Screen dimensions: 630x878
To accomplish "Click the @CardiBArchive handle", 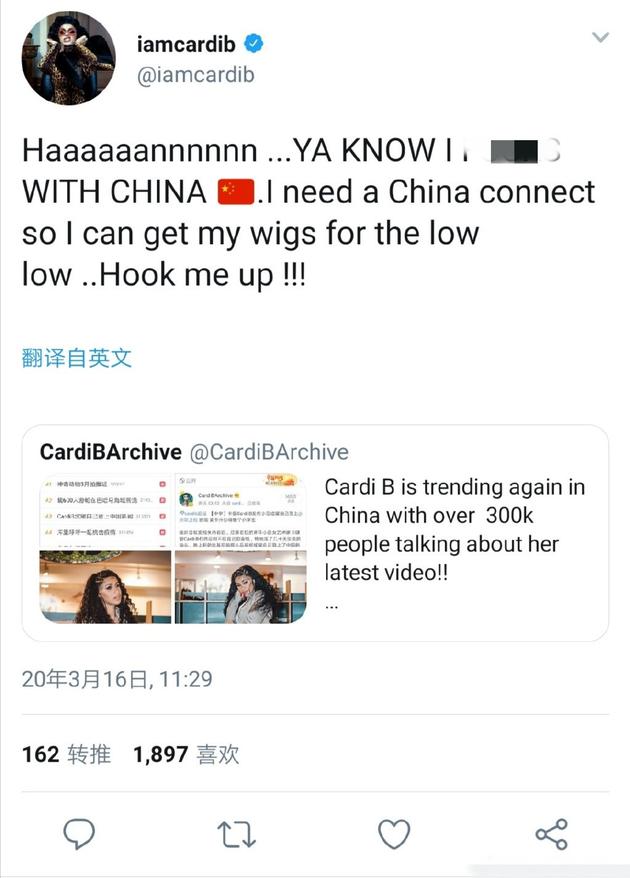I will 269,452.
